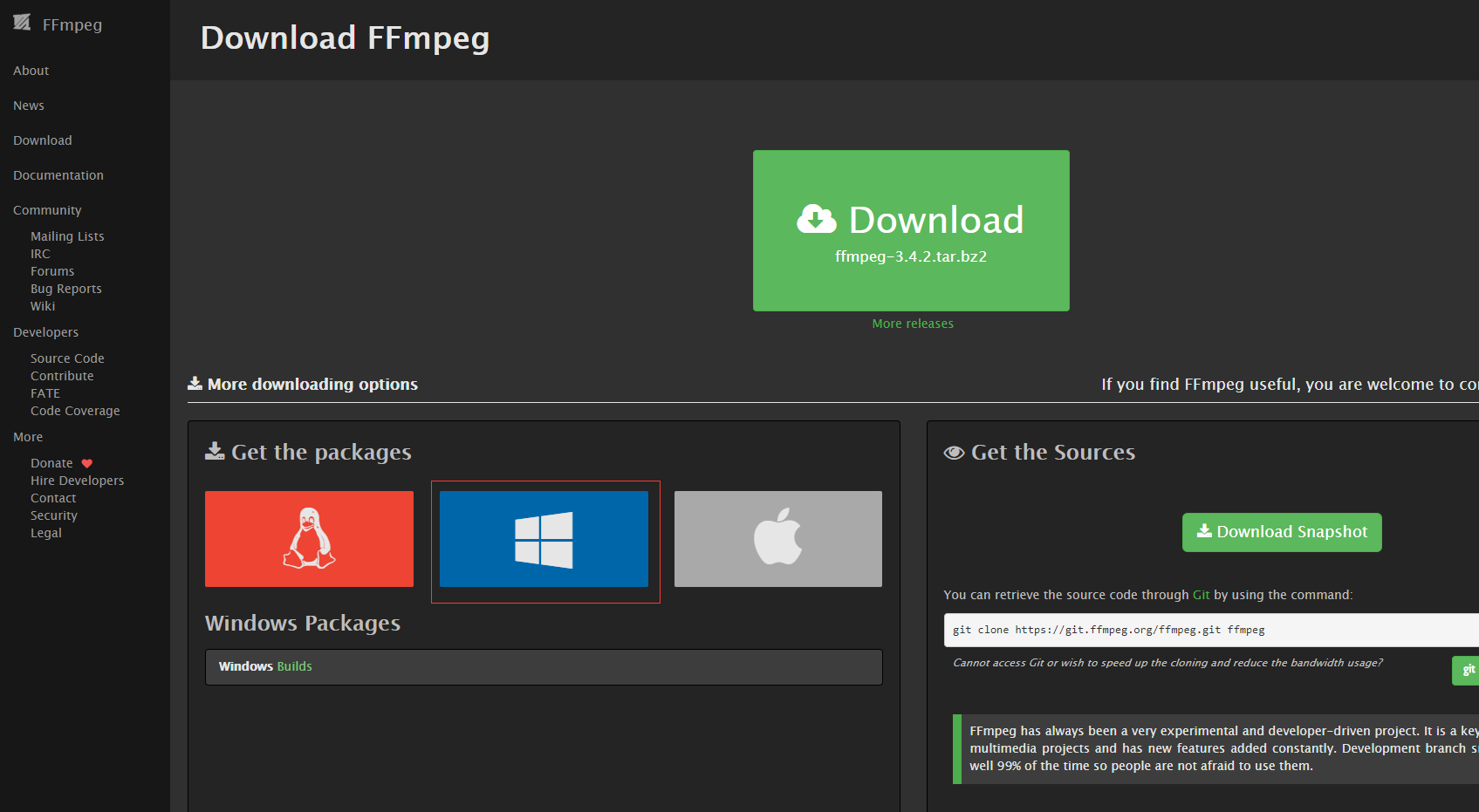
Task: Open the IRC sidebar link
Action: (40, 254)
